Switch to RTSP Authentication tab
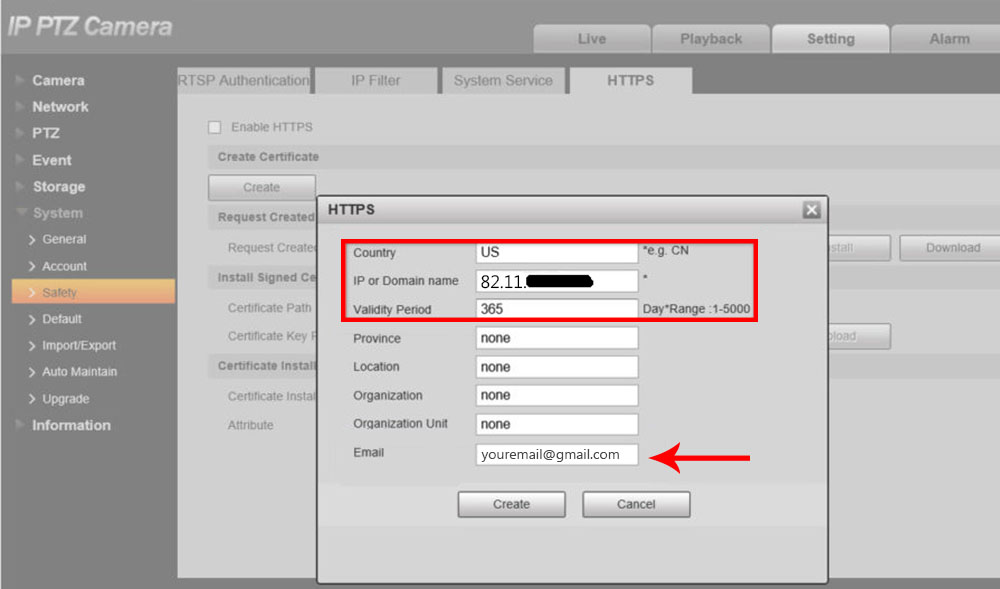This screenshot has height=589, width=1000. coord(243,80)
